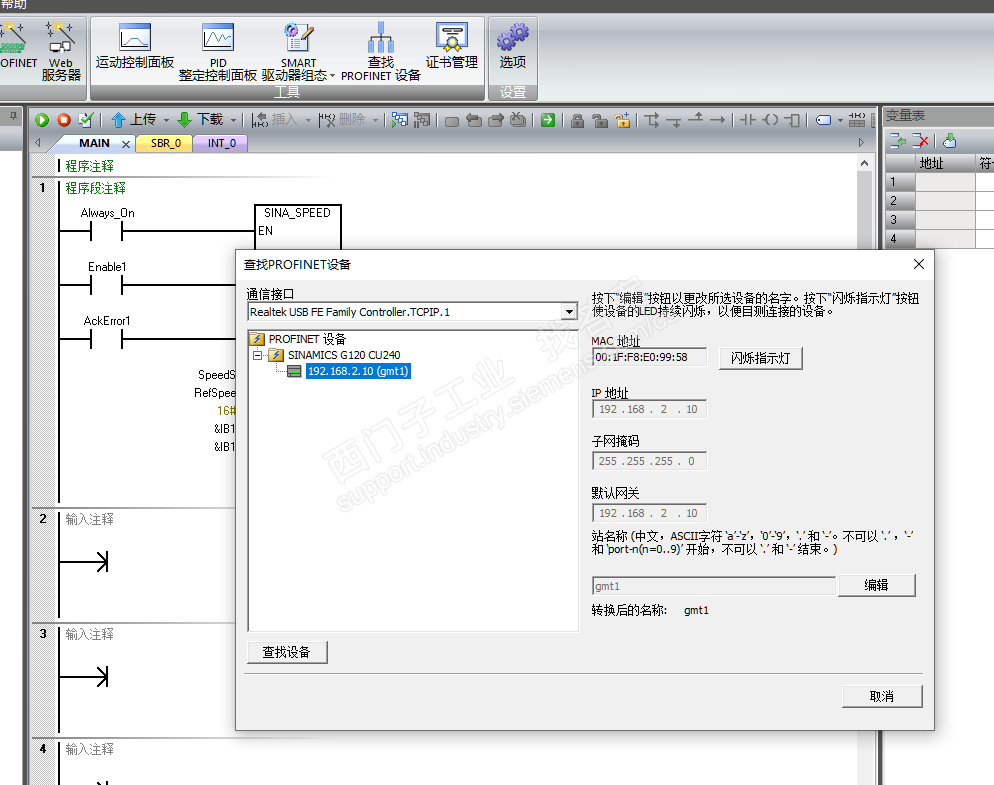Click the Web Server wizard icon
This screenshot has width=994, height=785.
coord(61,52)
